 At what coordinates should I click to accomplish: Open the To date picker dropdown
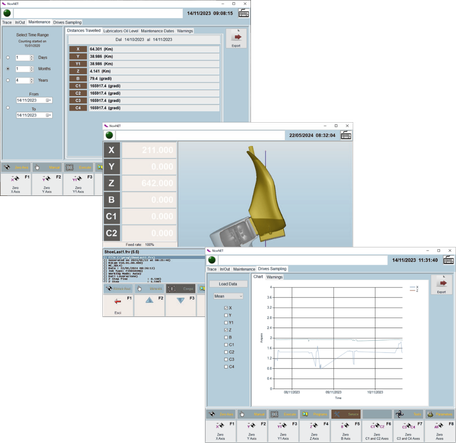pyautogui.click(x=48, y=115)
